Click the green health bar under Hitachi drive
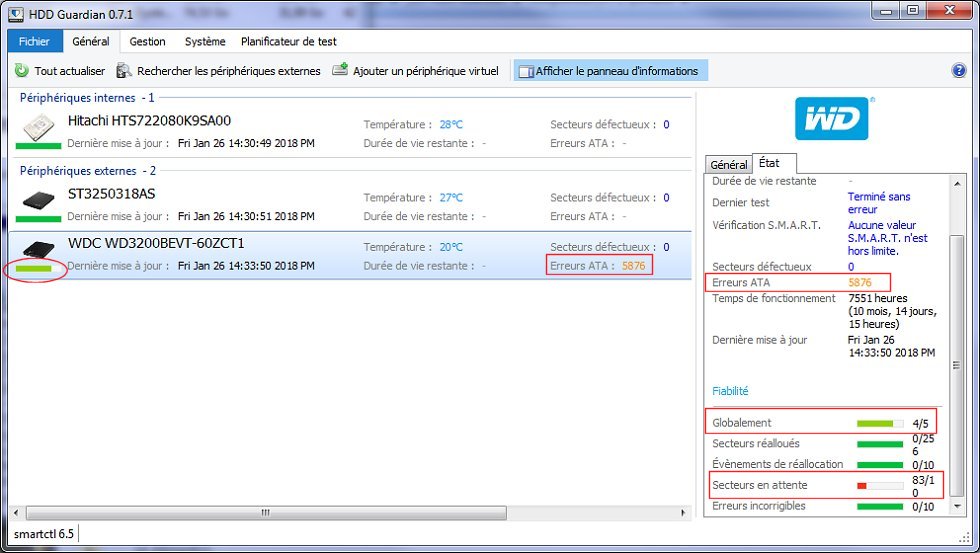 38,146
